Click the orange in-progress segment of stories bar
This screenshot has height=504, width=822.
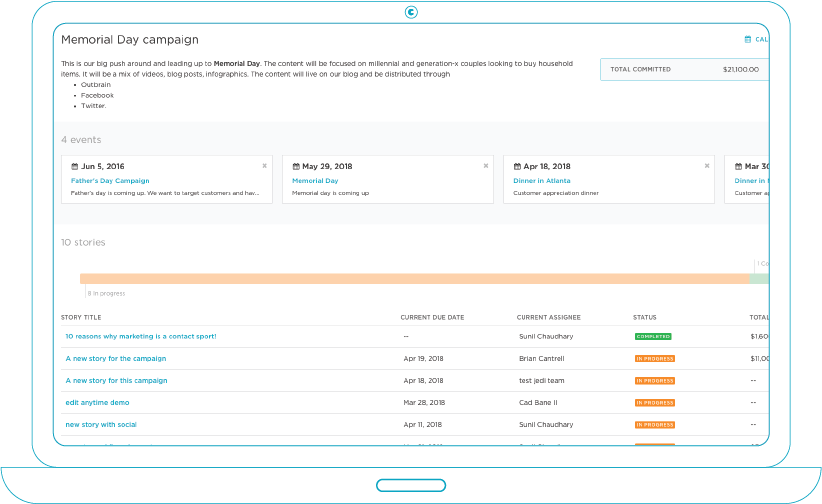pyautogui.click(x=413, y=279)
